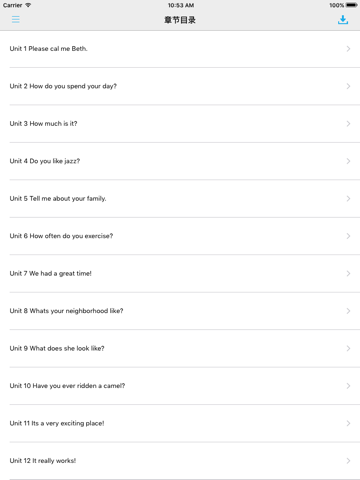360x480 pixels.
Task: Open Unit 2 How do you spend your day
Action: tap(180, 86)
